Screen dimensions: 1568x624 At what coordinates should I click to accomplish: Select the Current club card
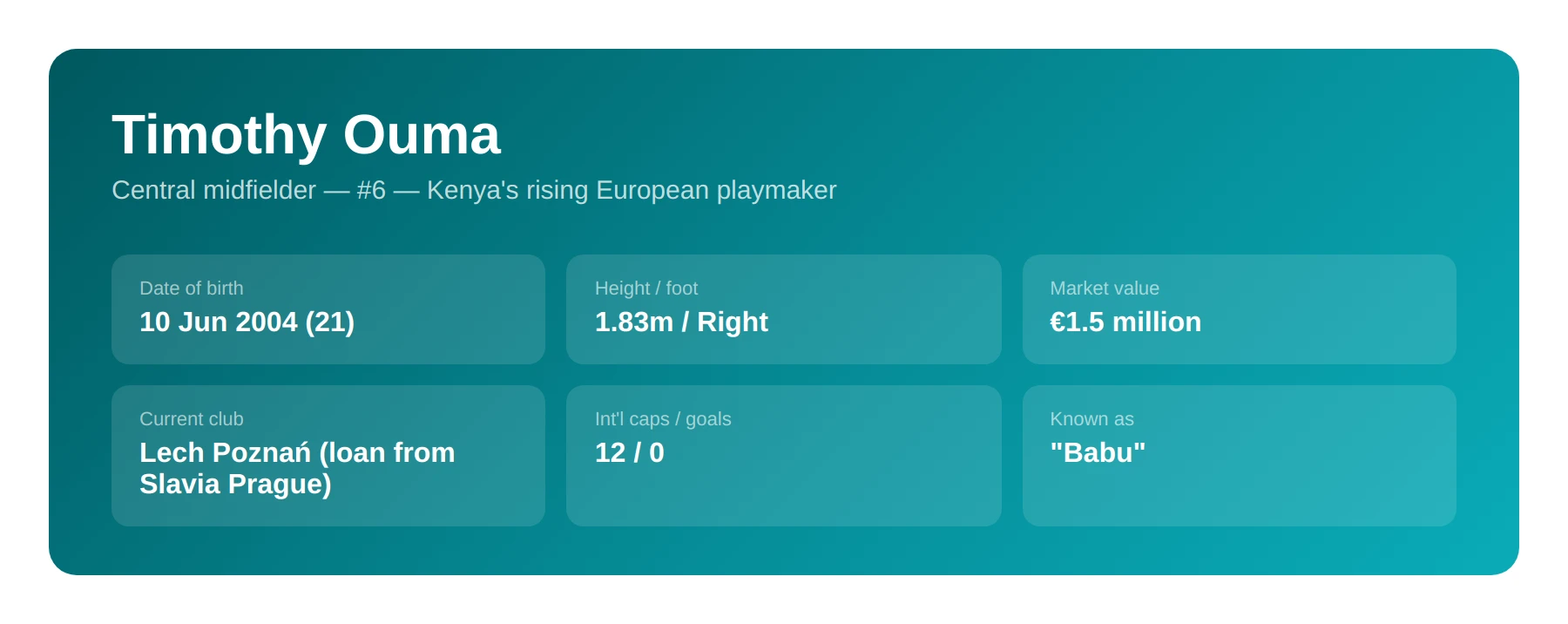point(328,456)
